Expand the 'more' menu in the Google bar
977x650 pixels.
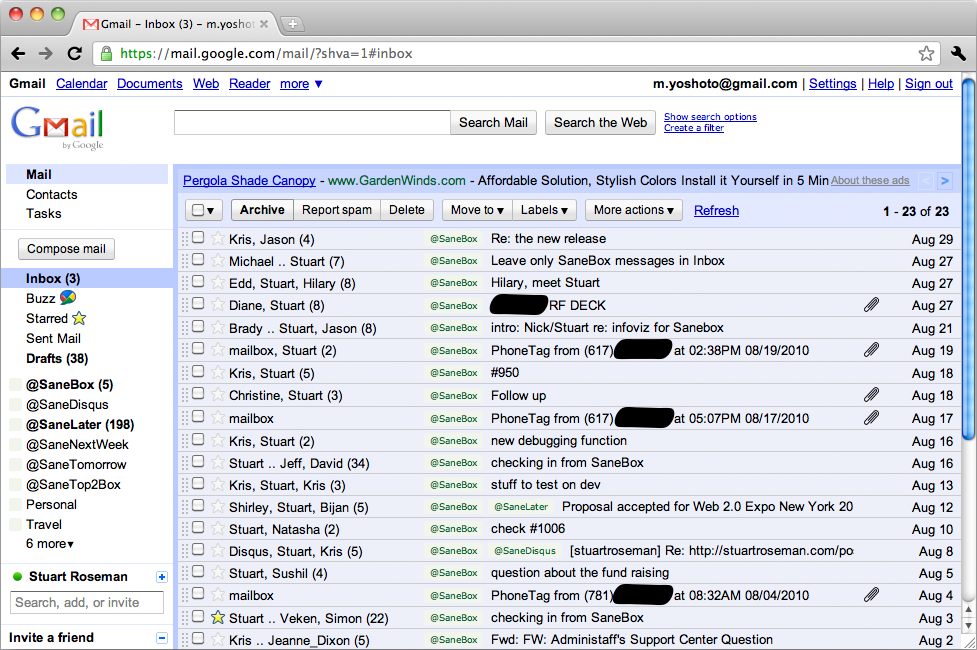[301, 84]
